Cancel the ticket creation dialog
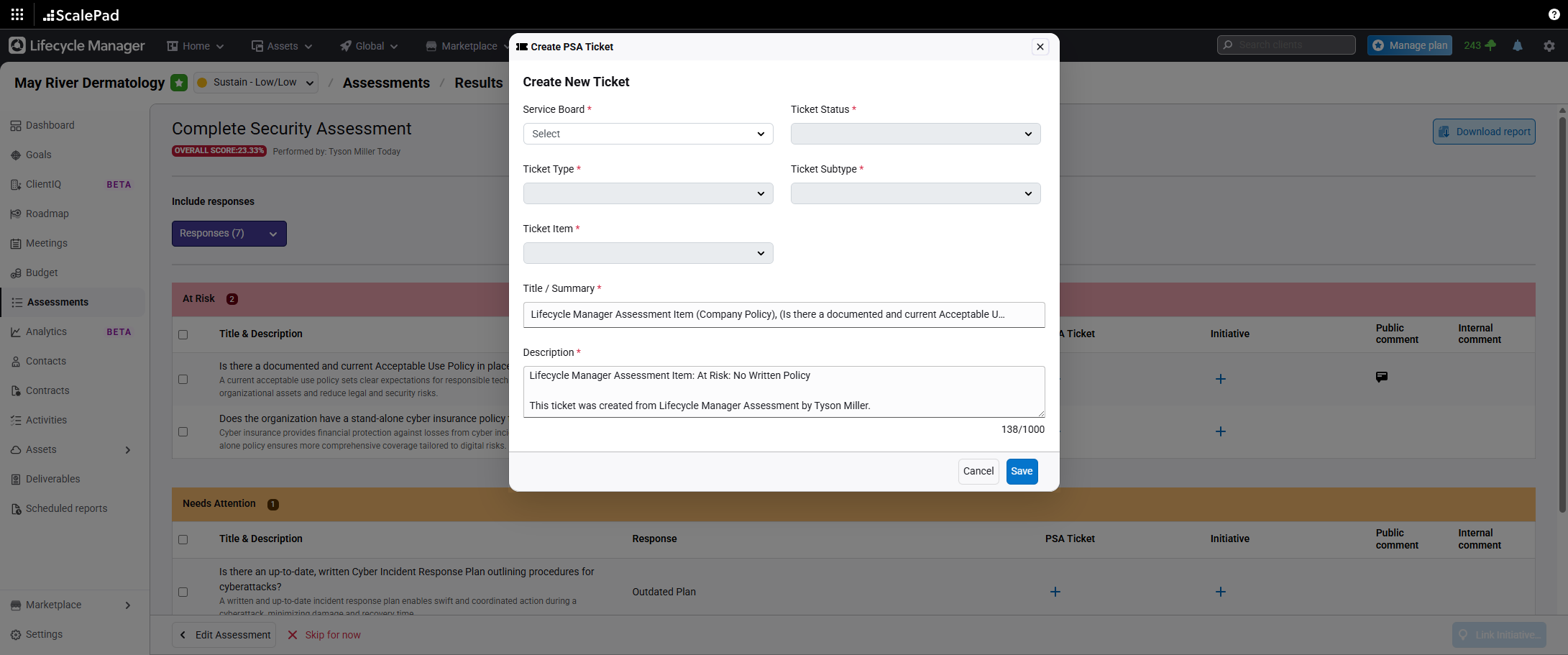This screenshot has width=1568, height=655. click(x=978, y=471)
